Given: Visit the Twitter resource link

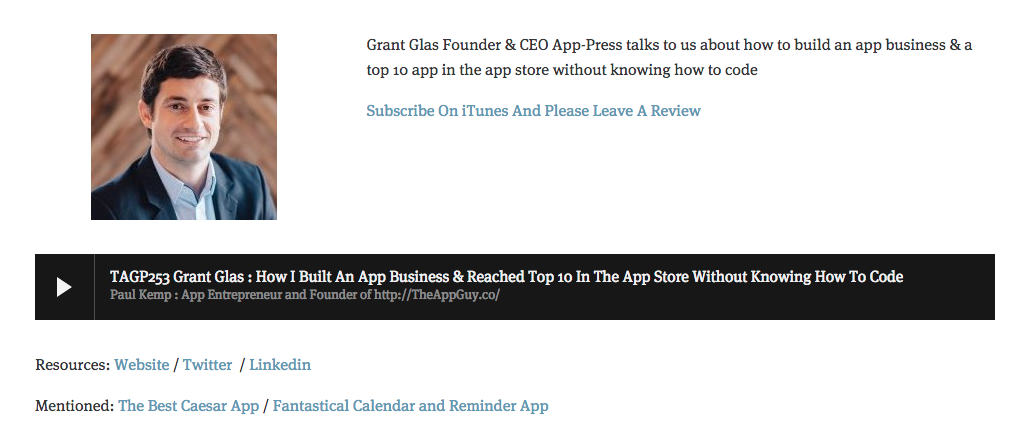Looking at the screenshot, I should pyautogui.click(x=207, y=365).
